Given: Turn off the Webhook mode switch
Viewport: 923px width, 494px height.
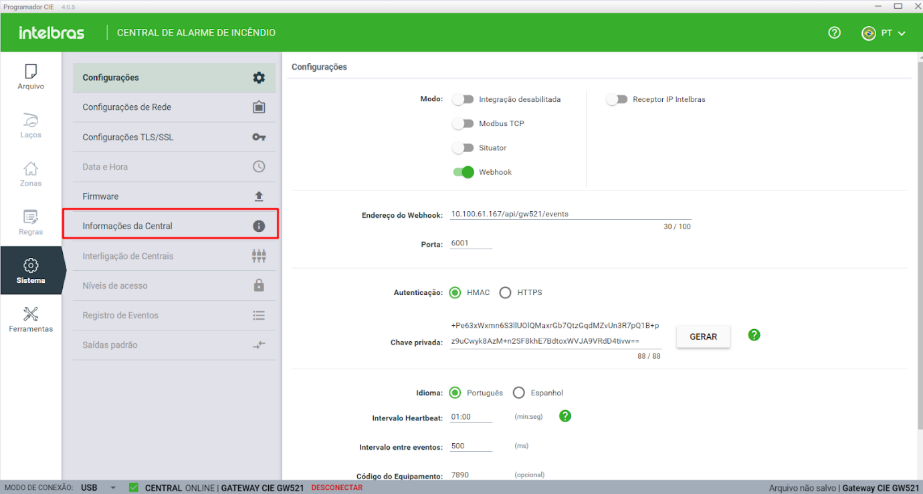Looking at the screenshot, I should [x=463, y=172].
